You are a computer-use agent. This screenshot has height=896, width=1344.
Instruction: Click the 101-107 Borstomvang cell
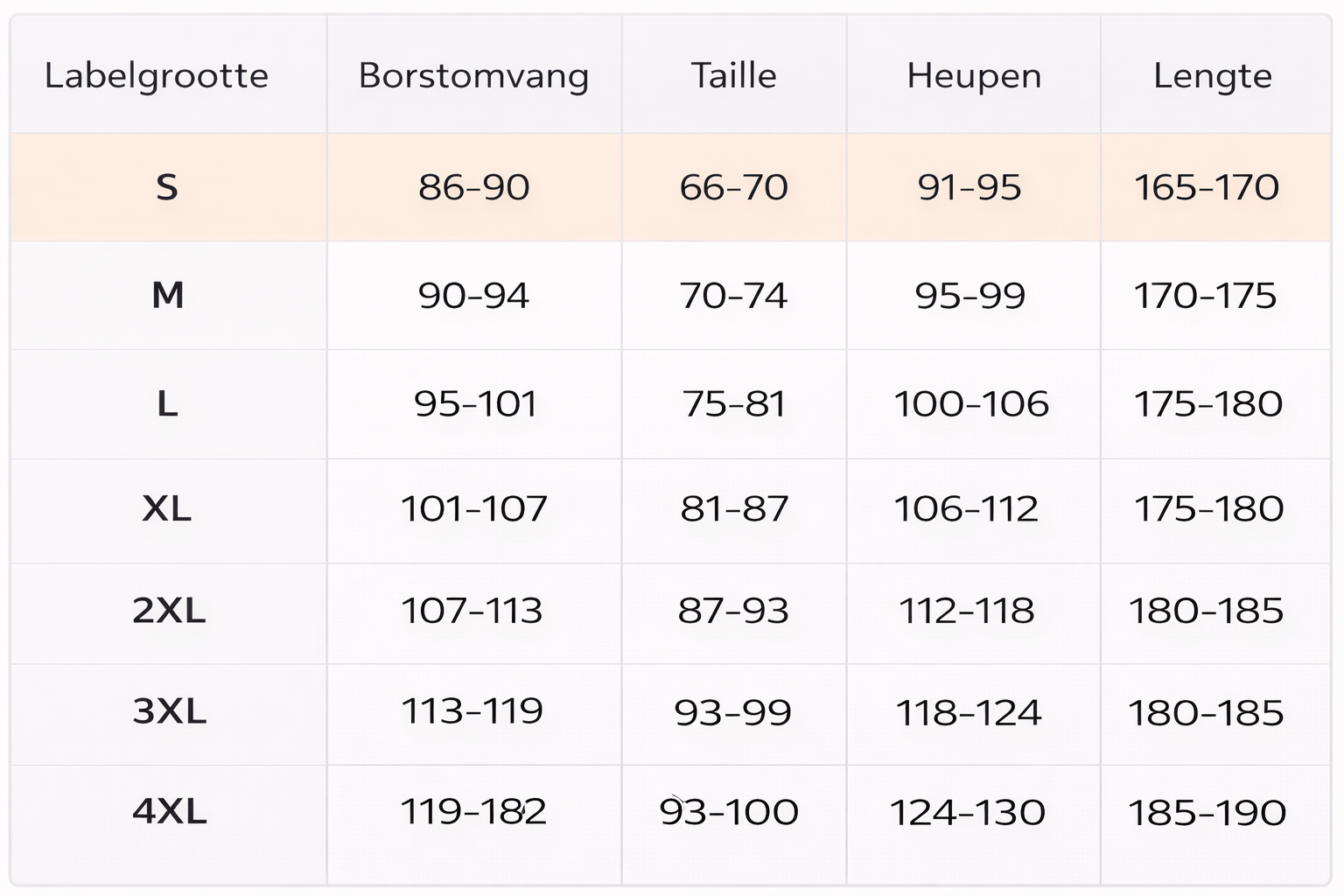point(473,508)
